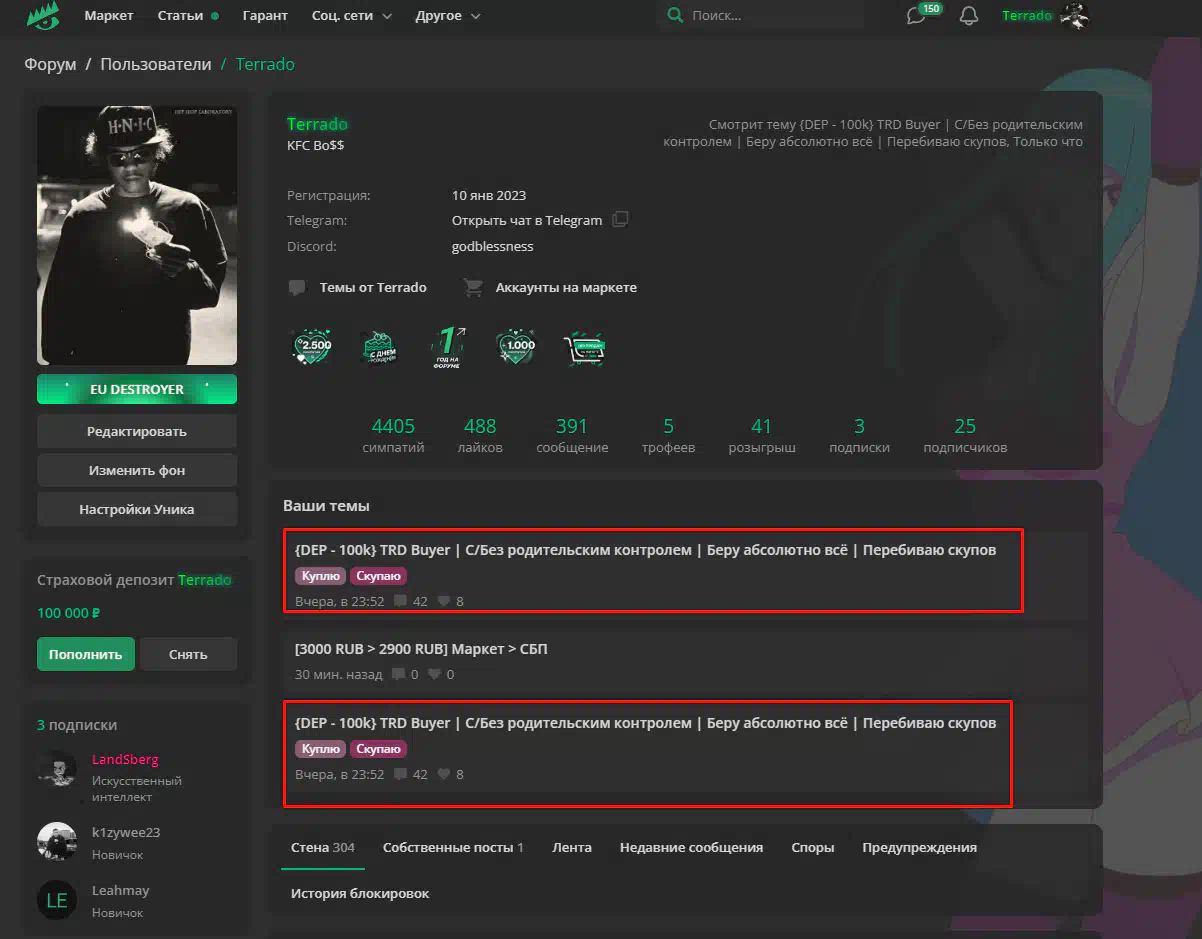This screenshot has width=1202, height=939.
Task: Open Темы от Terrado link
Action: pyautogui.click(x=373, y=287)
